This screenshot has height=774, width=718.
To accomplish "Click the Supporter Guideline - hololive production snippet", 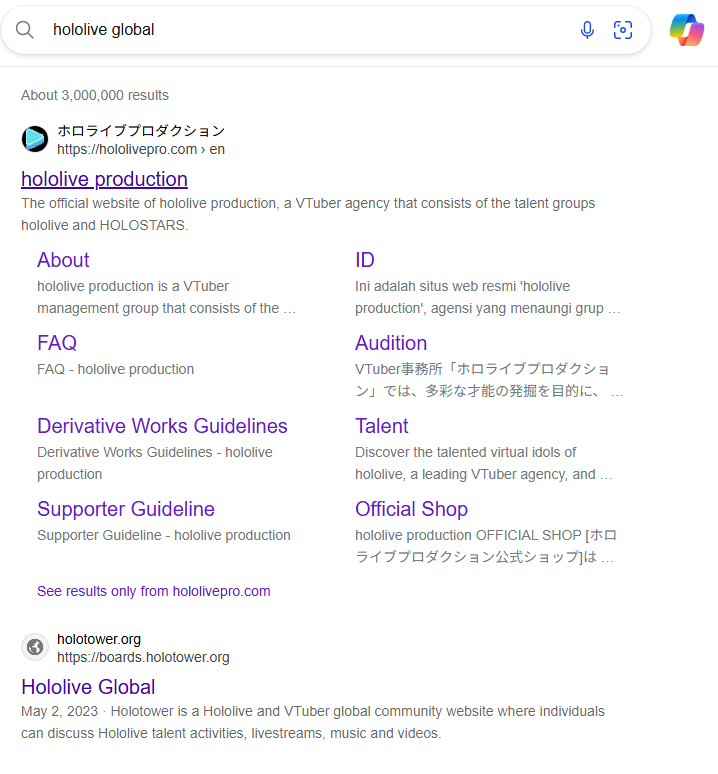I will [x=164, y=535].
